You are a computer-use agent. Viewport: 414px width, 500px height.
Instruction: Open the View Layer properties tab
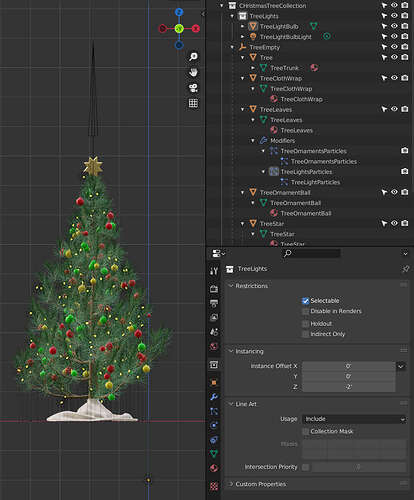point(214,317)
